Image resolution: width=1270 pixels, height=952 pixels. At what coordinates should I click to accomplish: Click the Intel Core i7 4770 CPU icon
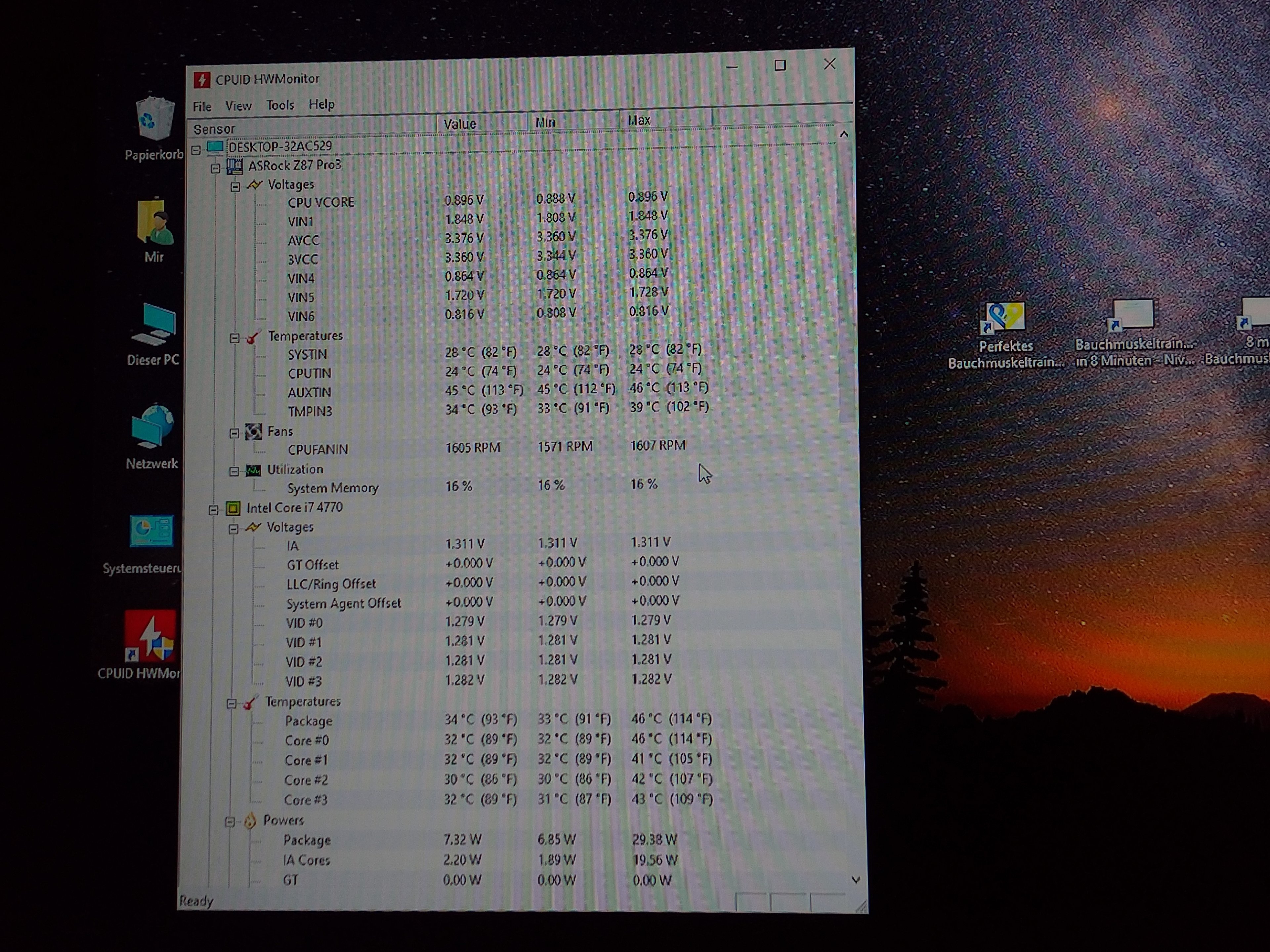pos(233,508)
